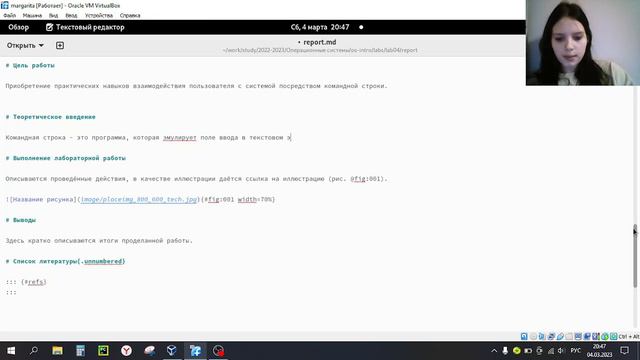Open the Устройства menu in VirtualBox

(99, 16)
